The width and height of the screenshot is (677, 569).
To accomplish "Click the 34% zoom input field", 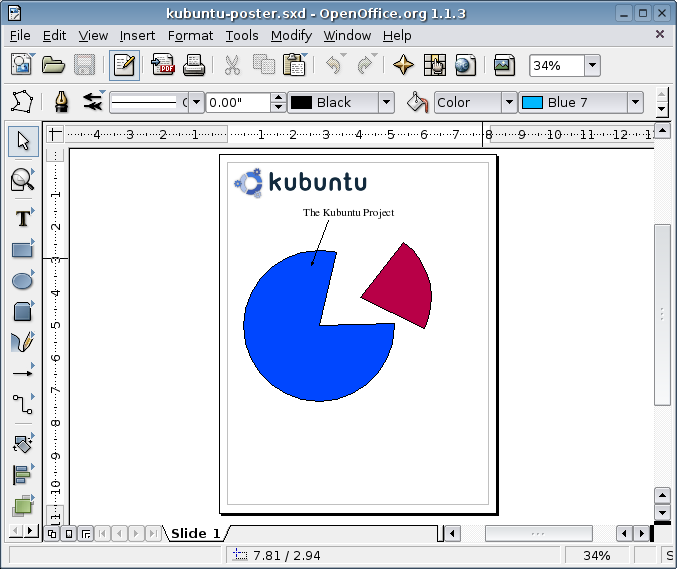I will (x=557, y=66).
